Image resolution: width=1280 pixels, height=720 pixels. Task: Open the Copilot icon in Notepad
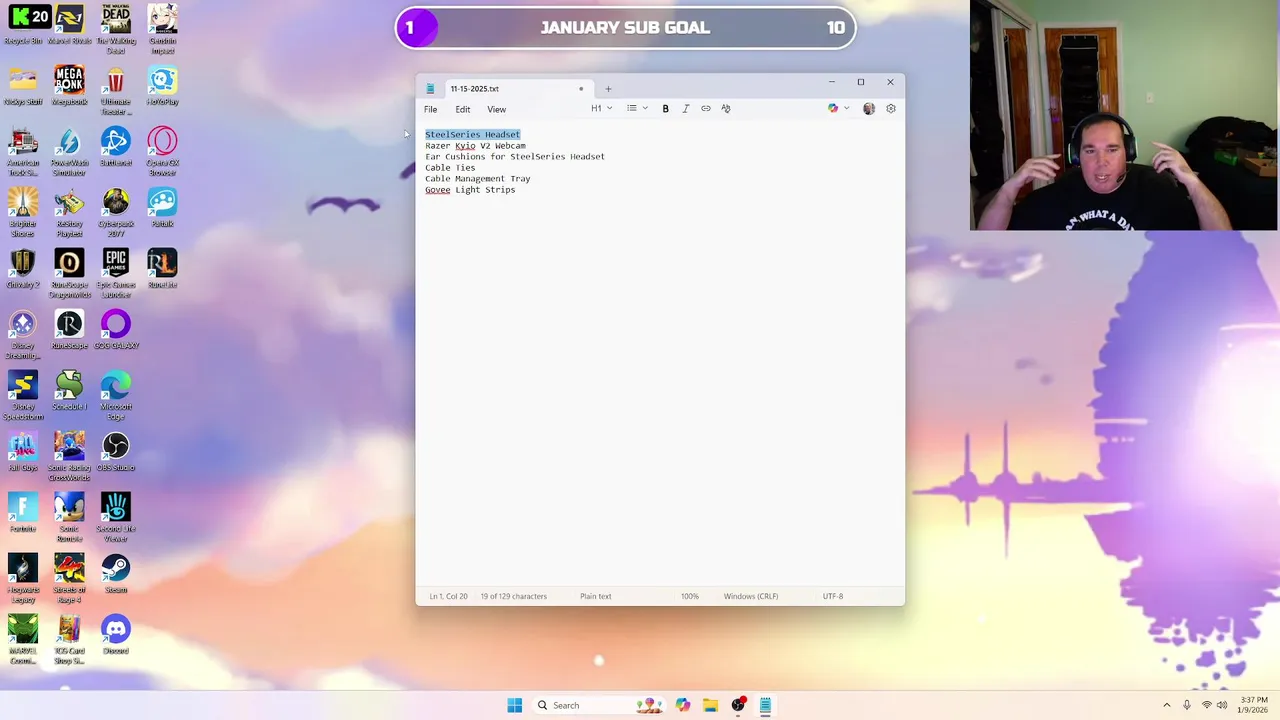coord(833,109)
